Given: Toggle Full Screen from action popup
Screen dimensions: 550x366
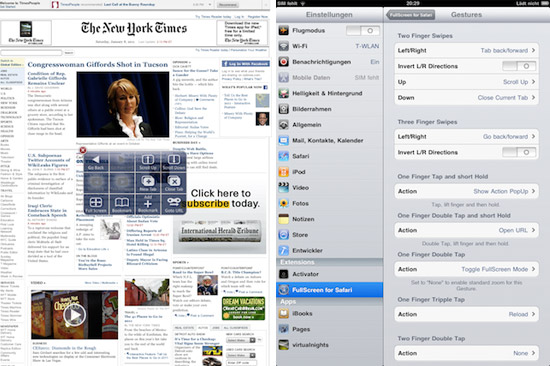Looking at the screenshot, I should 96,205.
